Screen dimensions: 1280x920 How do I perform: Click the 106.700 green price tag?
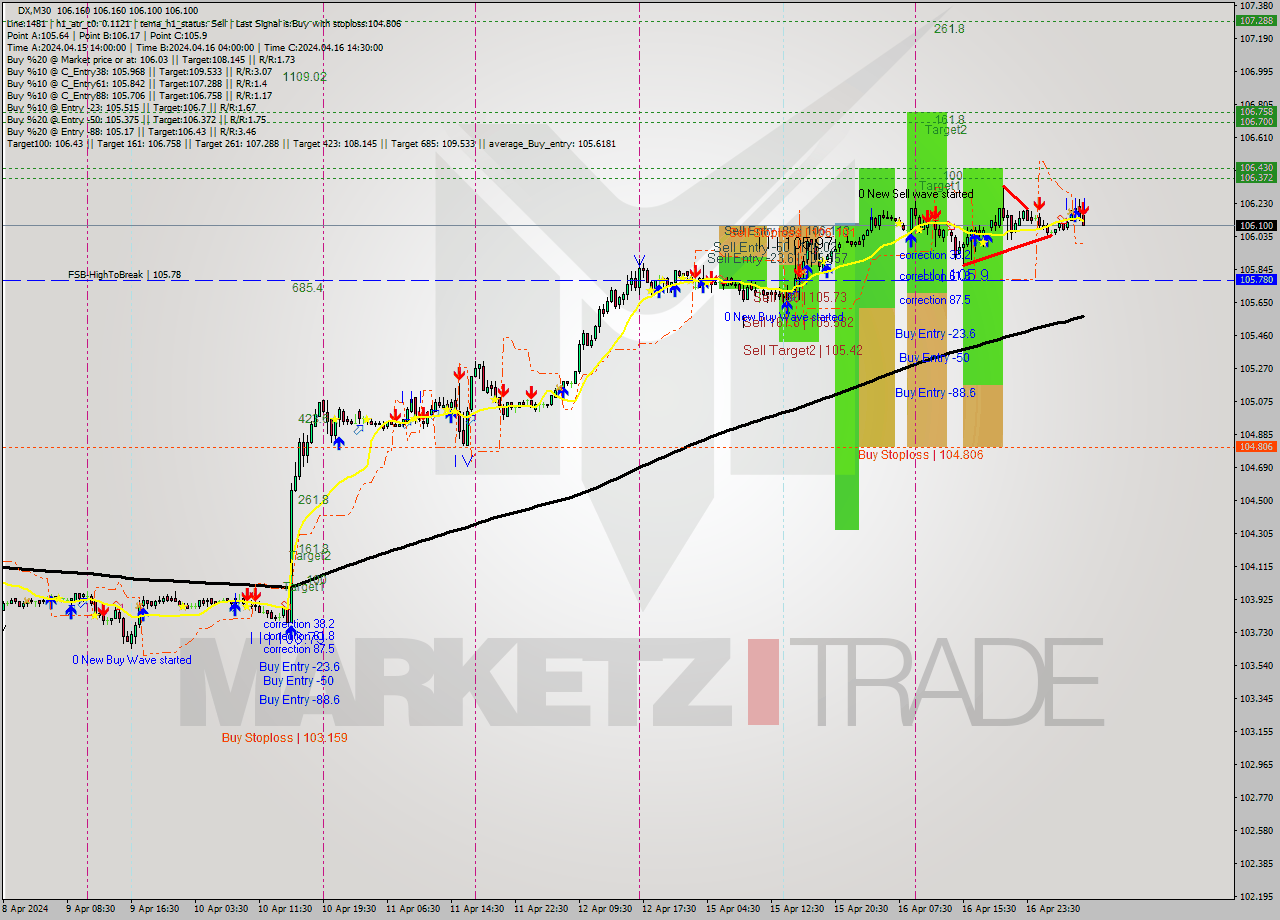1256,121
